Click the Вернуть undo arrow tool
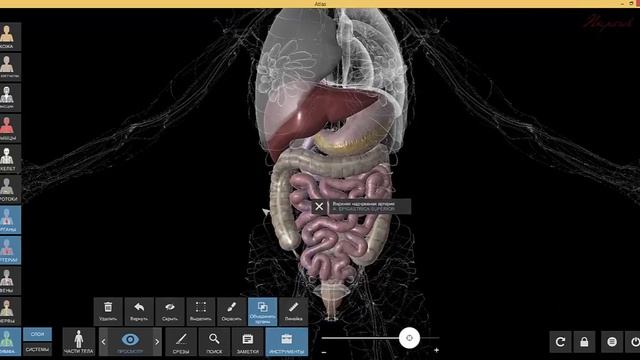 tap(139, 311)
